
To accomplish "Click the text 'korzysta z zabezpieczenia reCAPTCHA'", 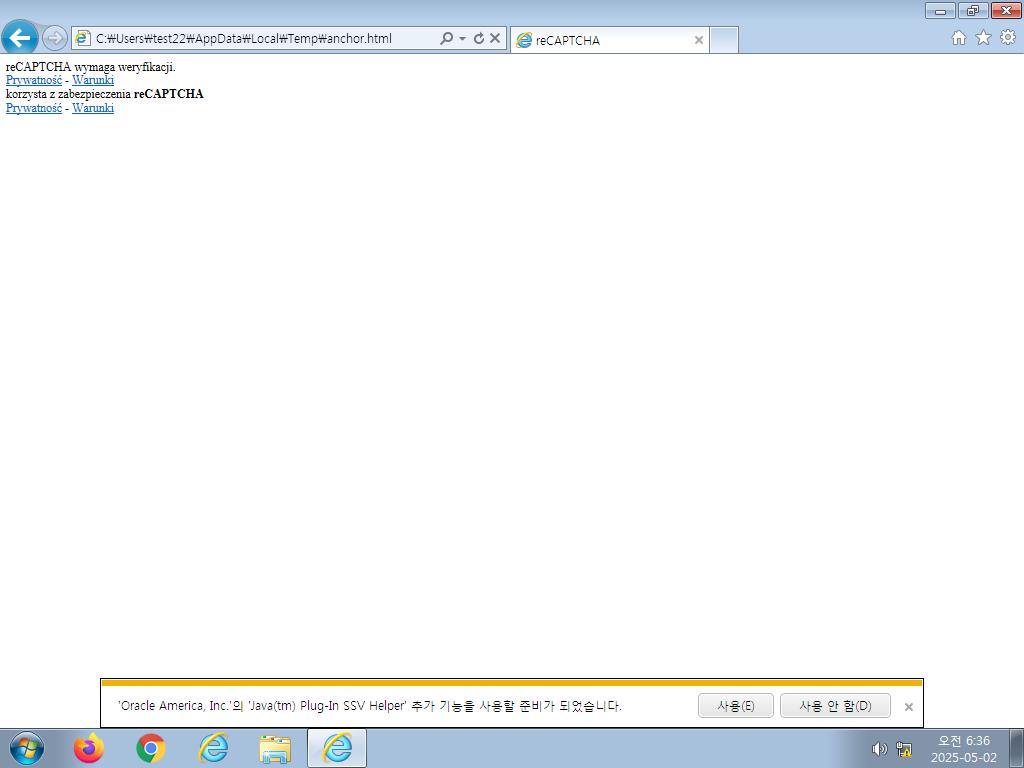I will coord(104,94).
